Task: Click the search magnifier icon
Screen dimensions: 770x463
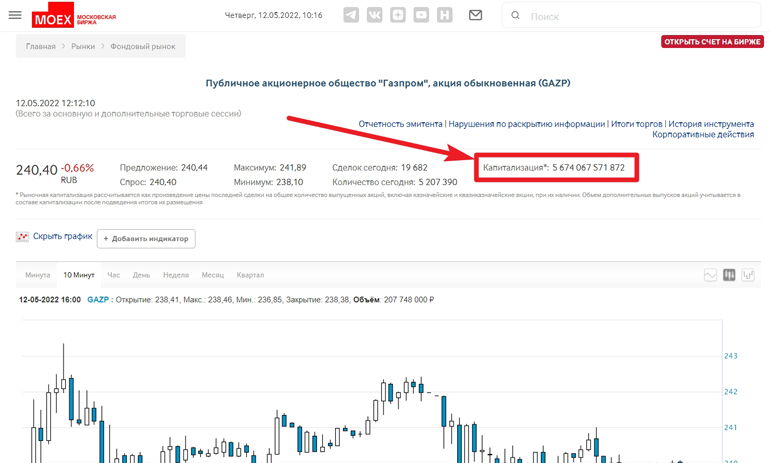Action: pos(515,15)
